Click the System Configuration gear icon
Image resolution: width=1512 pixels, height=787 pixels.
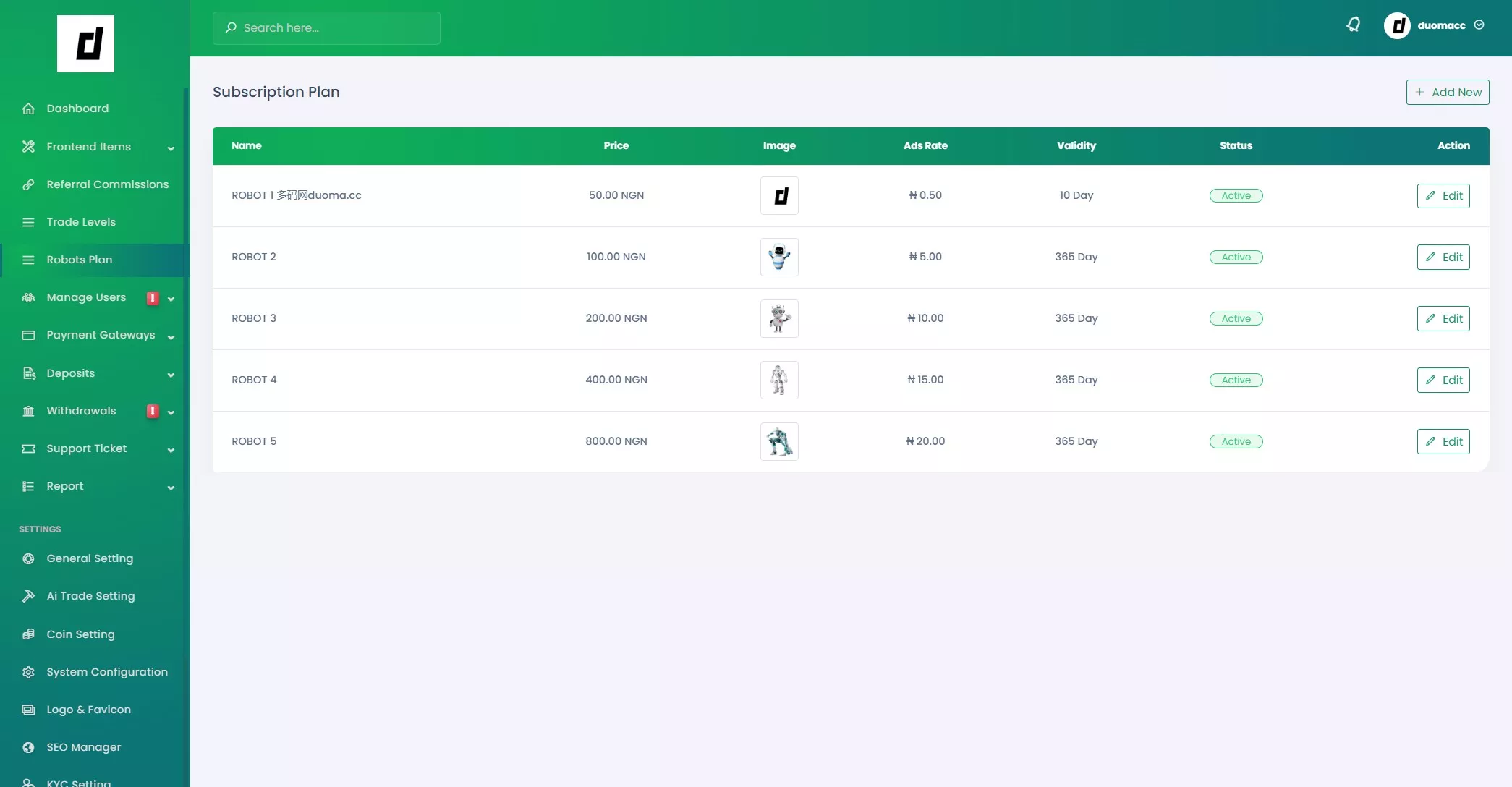(28, 672)
